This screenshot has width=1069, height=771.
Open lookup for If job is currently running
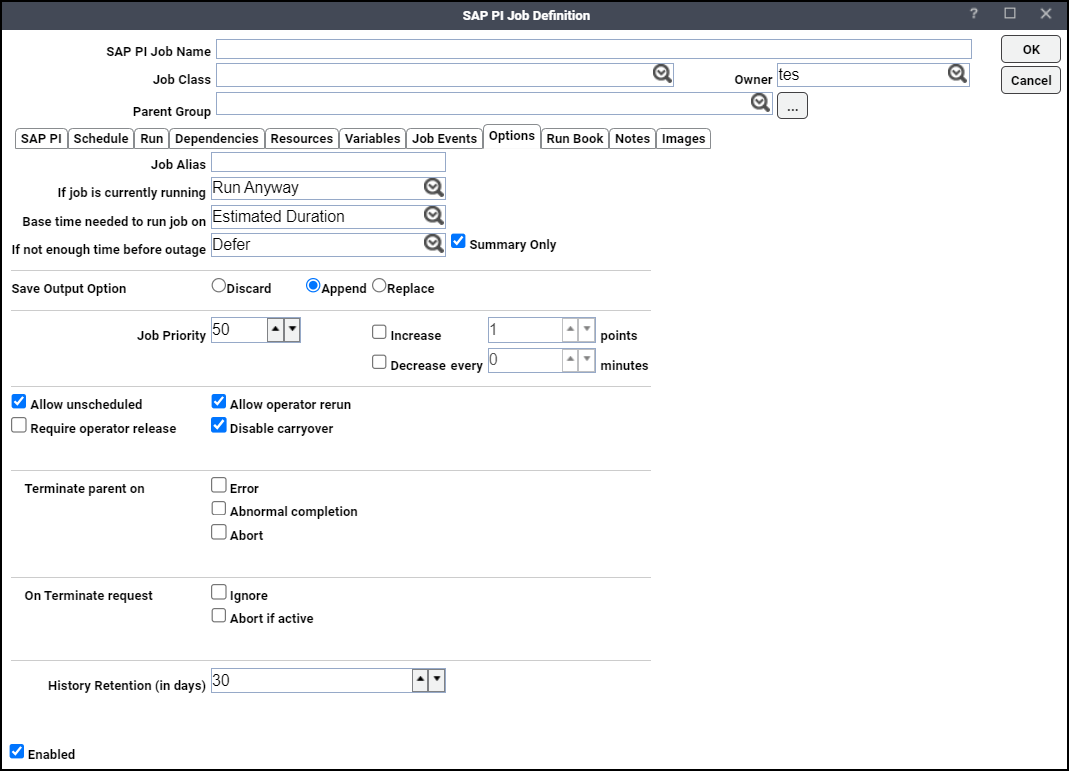click(x=434, y=187)
